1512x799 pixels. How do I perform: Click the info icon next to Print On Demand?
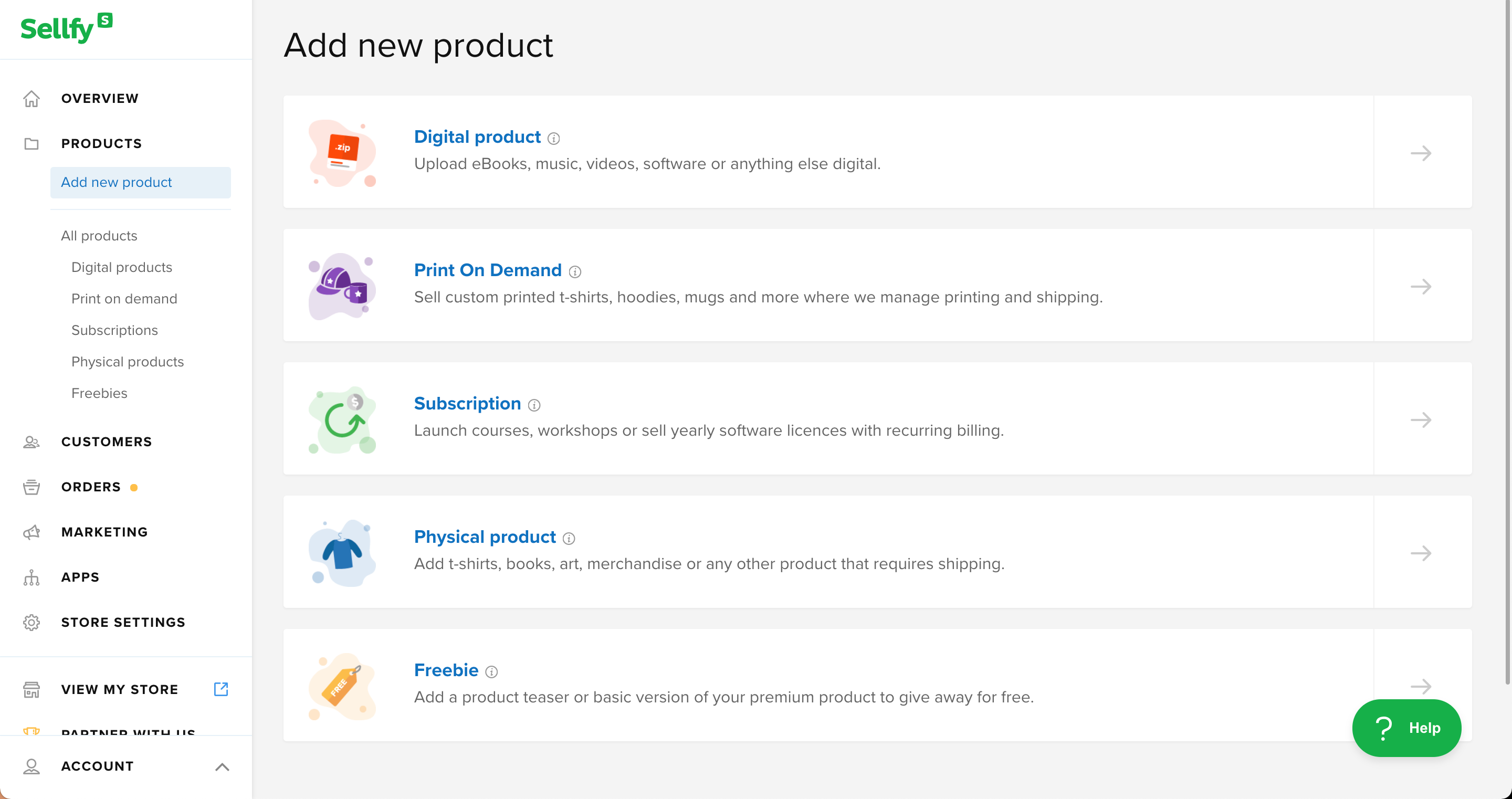[575, 272]
